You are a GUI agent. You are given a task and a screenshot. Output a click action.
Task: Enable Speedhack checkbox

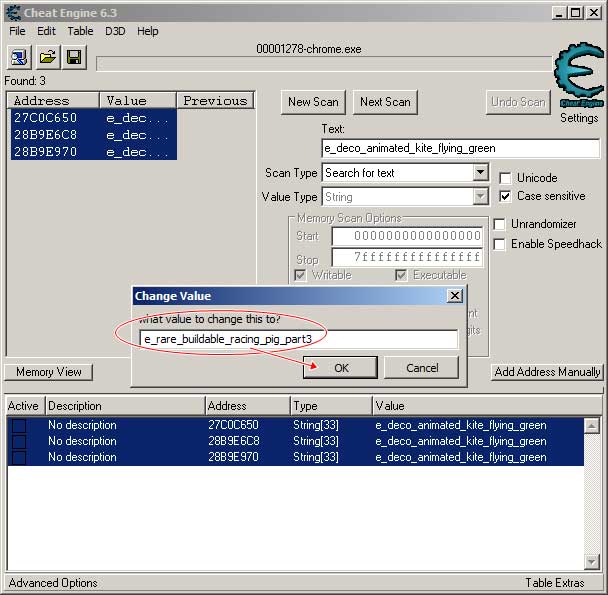click(x=499, y=244)
